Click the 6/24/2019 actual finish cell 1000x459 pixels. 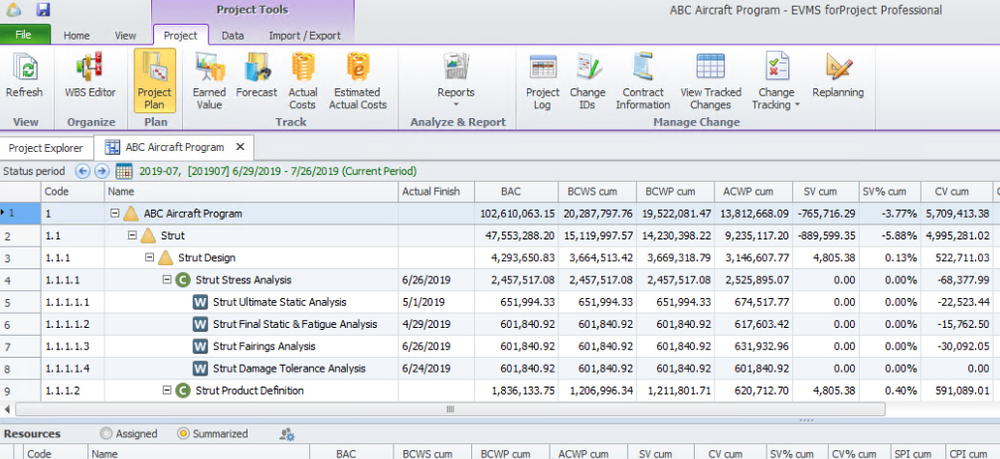point(437,368)
